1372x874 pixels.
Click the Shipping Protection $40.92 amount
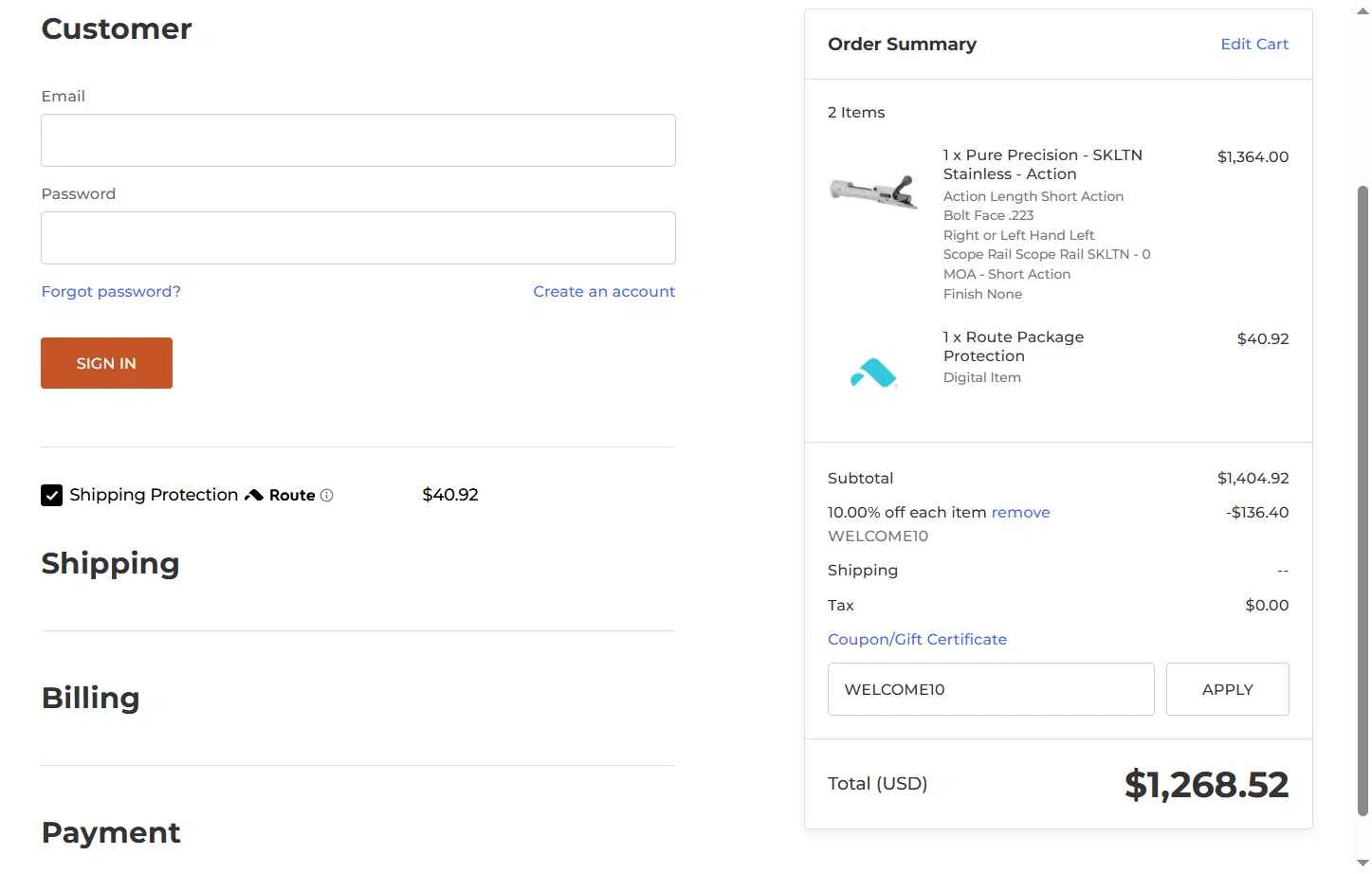(x=450, y=495)
